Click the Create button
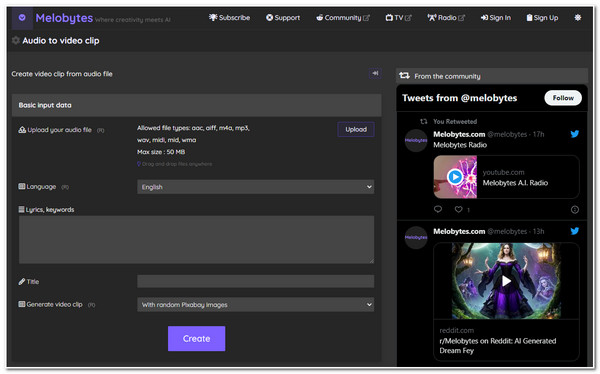The image size is (600, 374). 196,338
